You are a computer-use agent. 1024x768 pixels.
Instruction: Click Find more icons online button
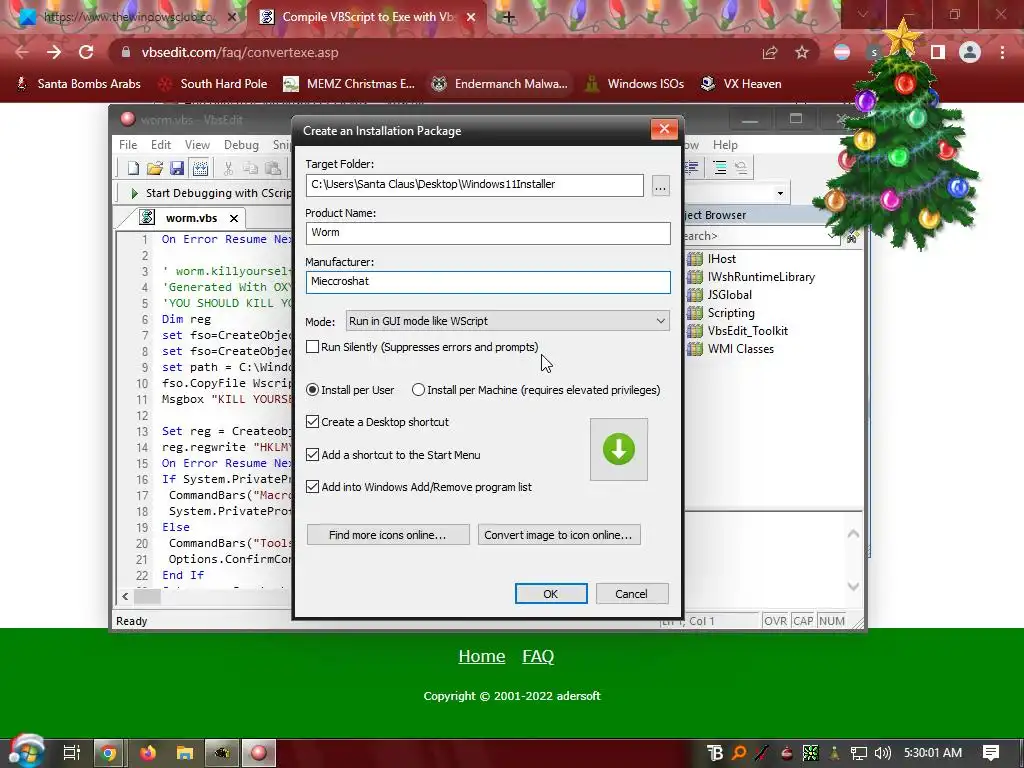point(388,535)
